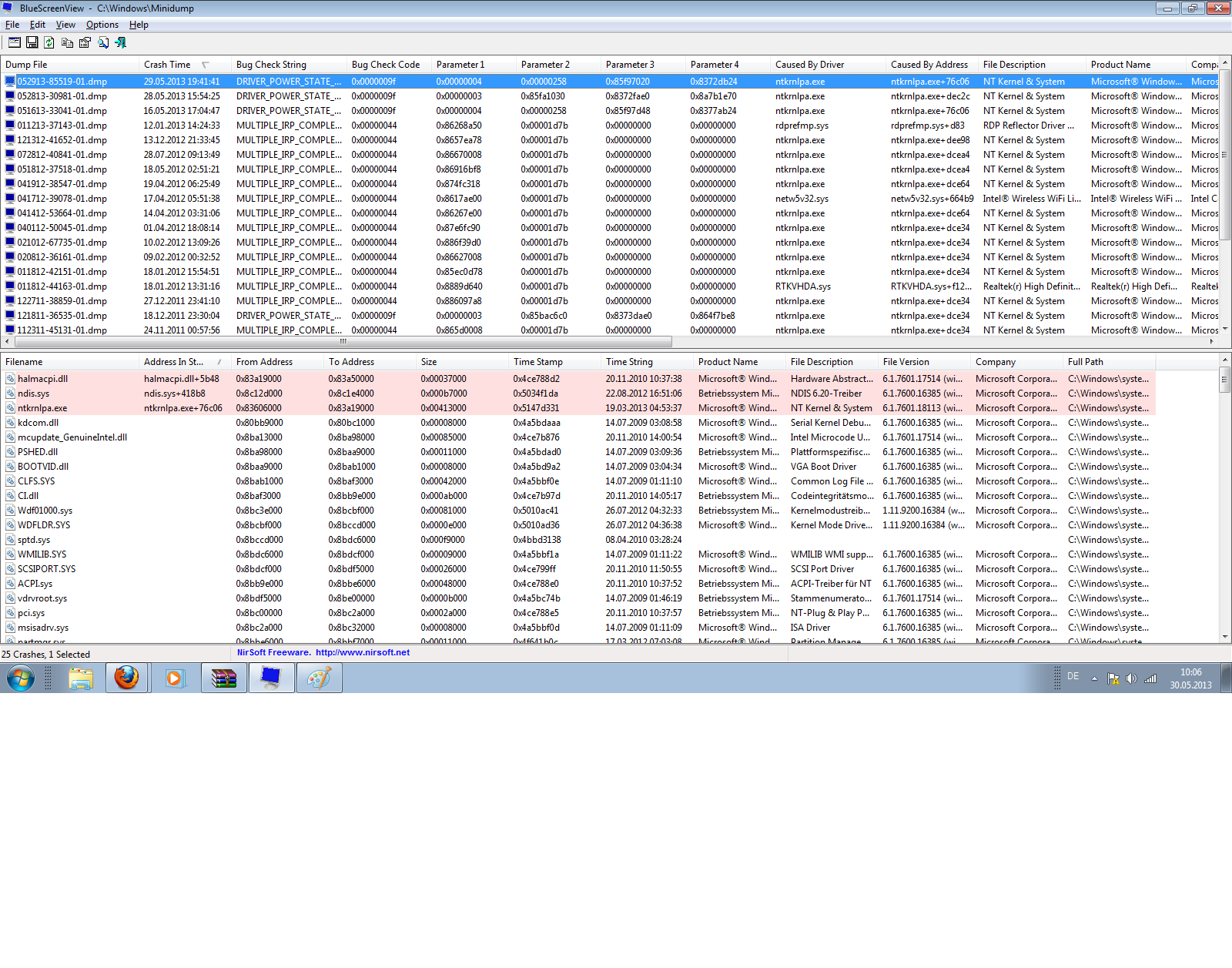
Task: Open WinRAR from the taskbar
Action: point(223,678)
